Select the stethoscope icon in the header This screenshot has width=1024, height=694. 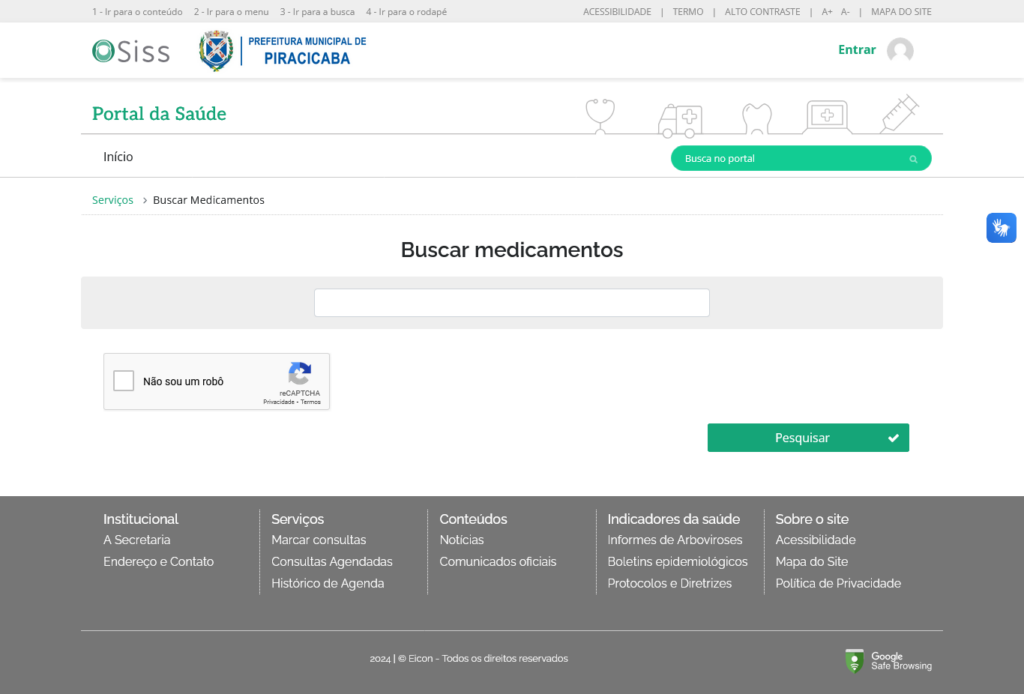tap(598, 113)
